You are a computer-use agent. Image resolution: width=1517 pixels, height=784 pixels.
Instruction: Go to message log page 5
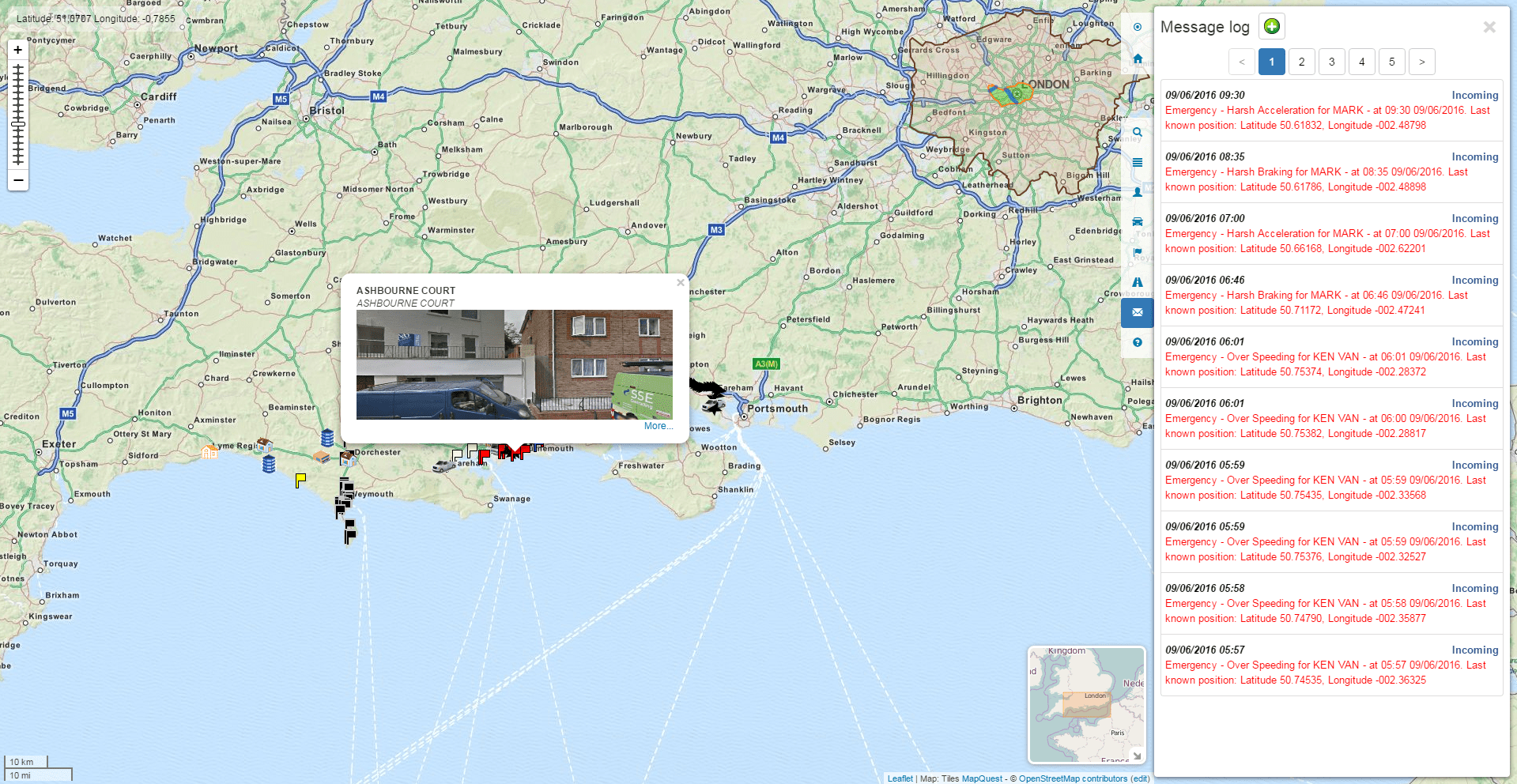tap(1391, 62)
